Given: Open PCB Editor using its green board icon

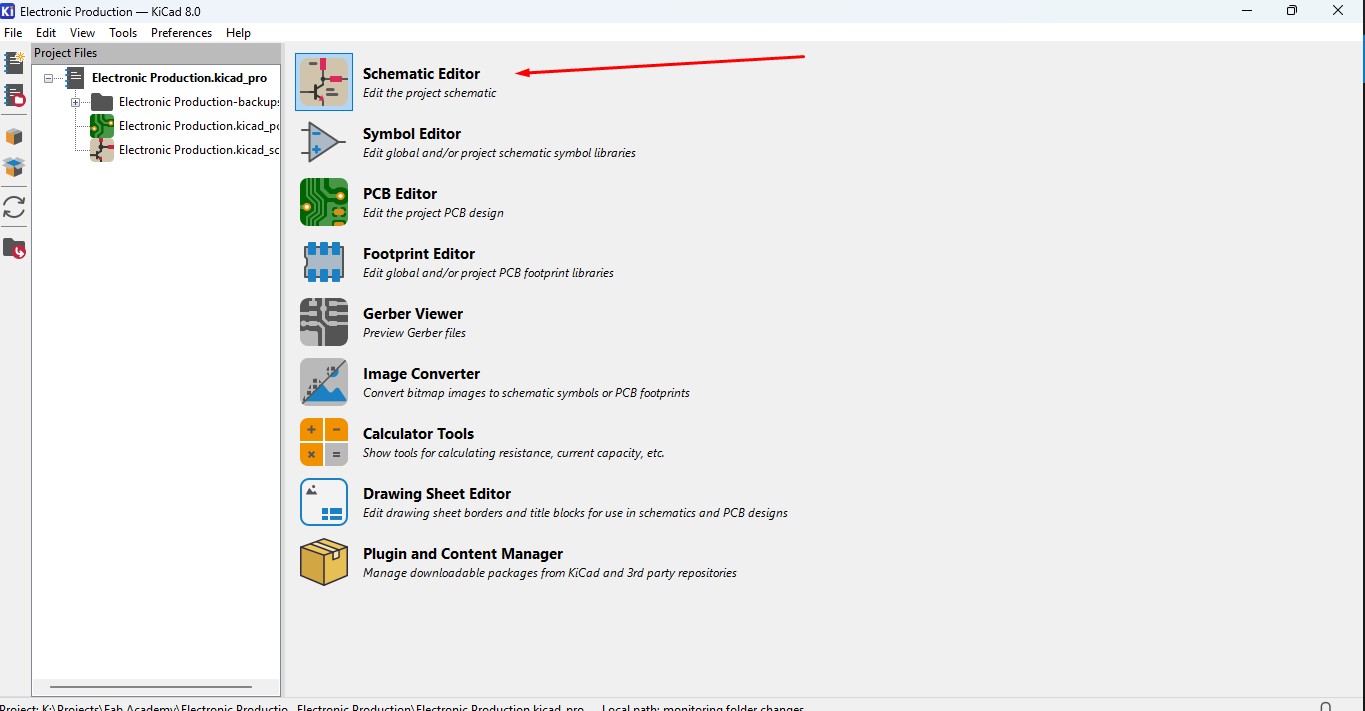Looking at the screenshot, I should [x=324, y=202].
